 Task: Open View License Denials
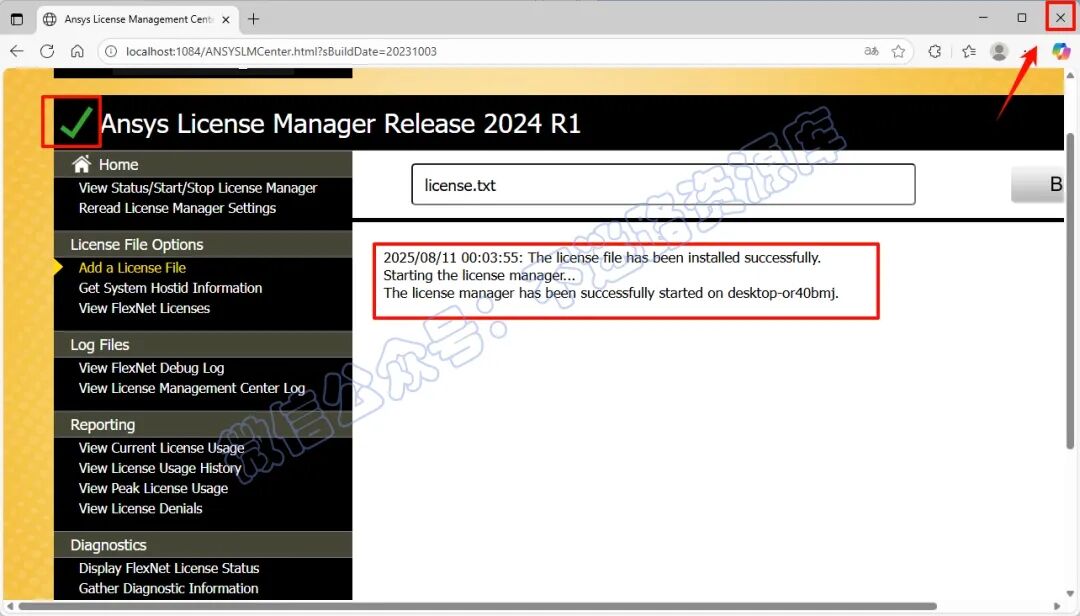(x=141, y=509)
